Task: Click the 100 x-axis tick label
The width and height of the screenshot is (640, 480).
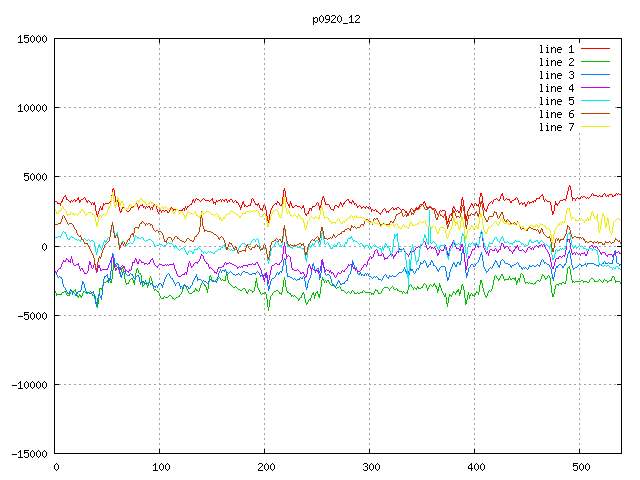Action: [160, 467]
